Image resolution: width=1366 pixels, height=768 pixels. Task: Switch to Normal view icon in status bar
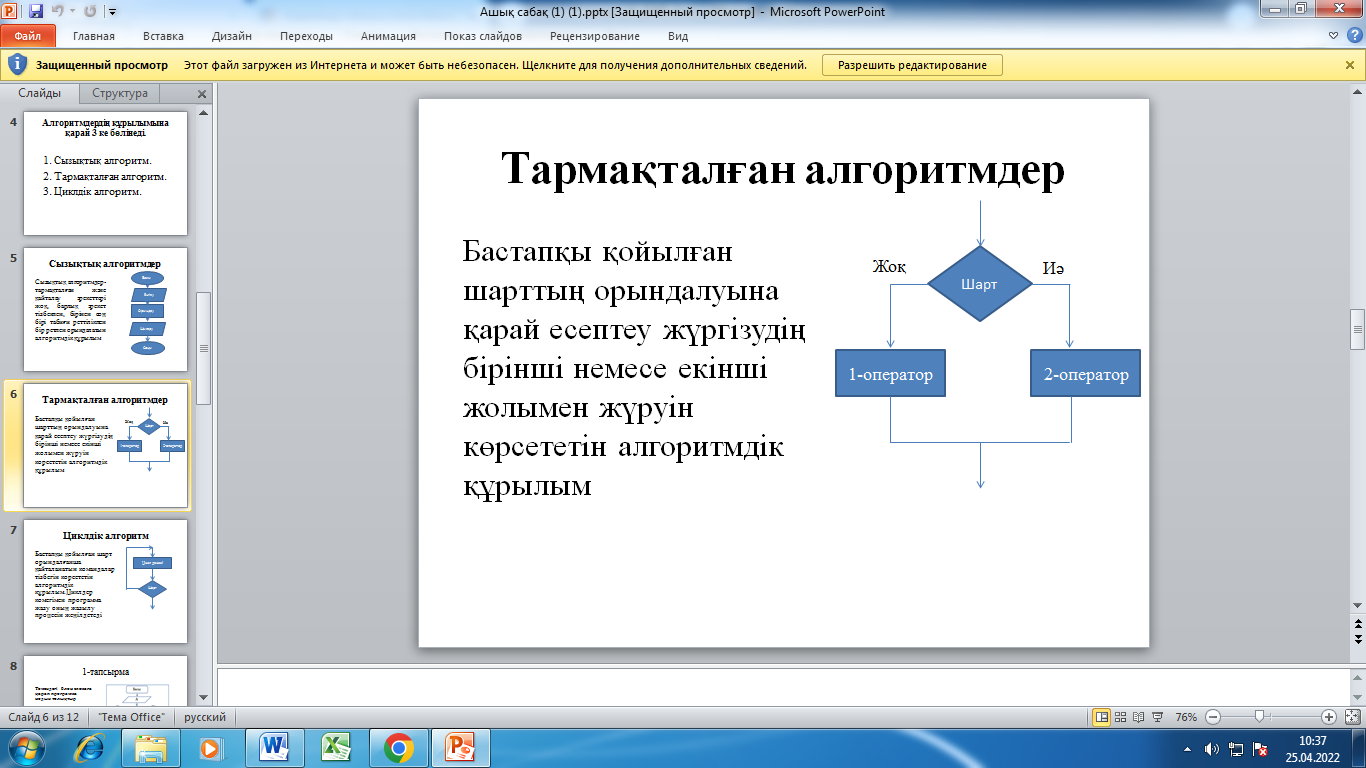tap(1102, 717)
